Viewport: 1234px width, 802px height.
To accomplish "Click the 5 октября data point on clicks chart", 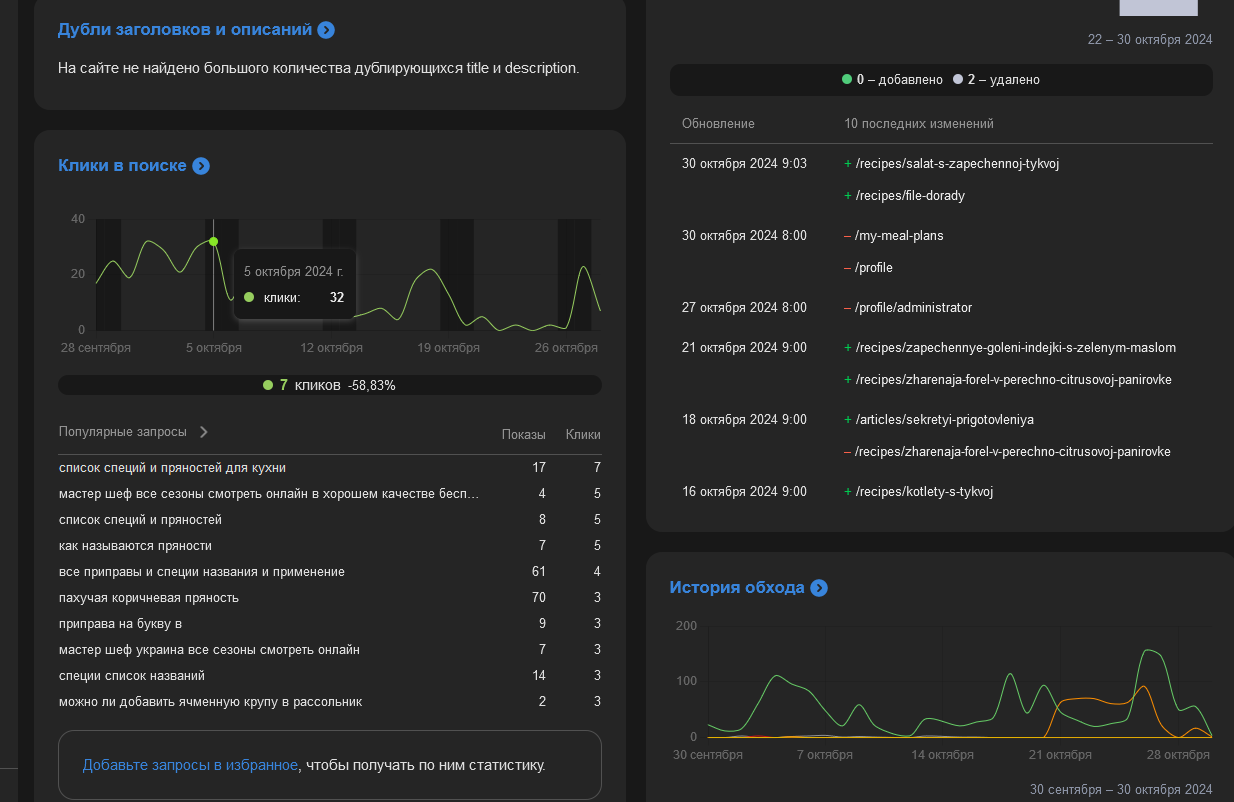I will 213,241.
